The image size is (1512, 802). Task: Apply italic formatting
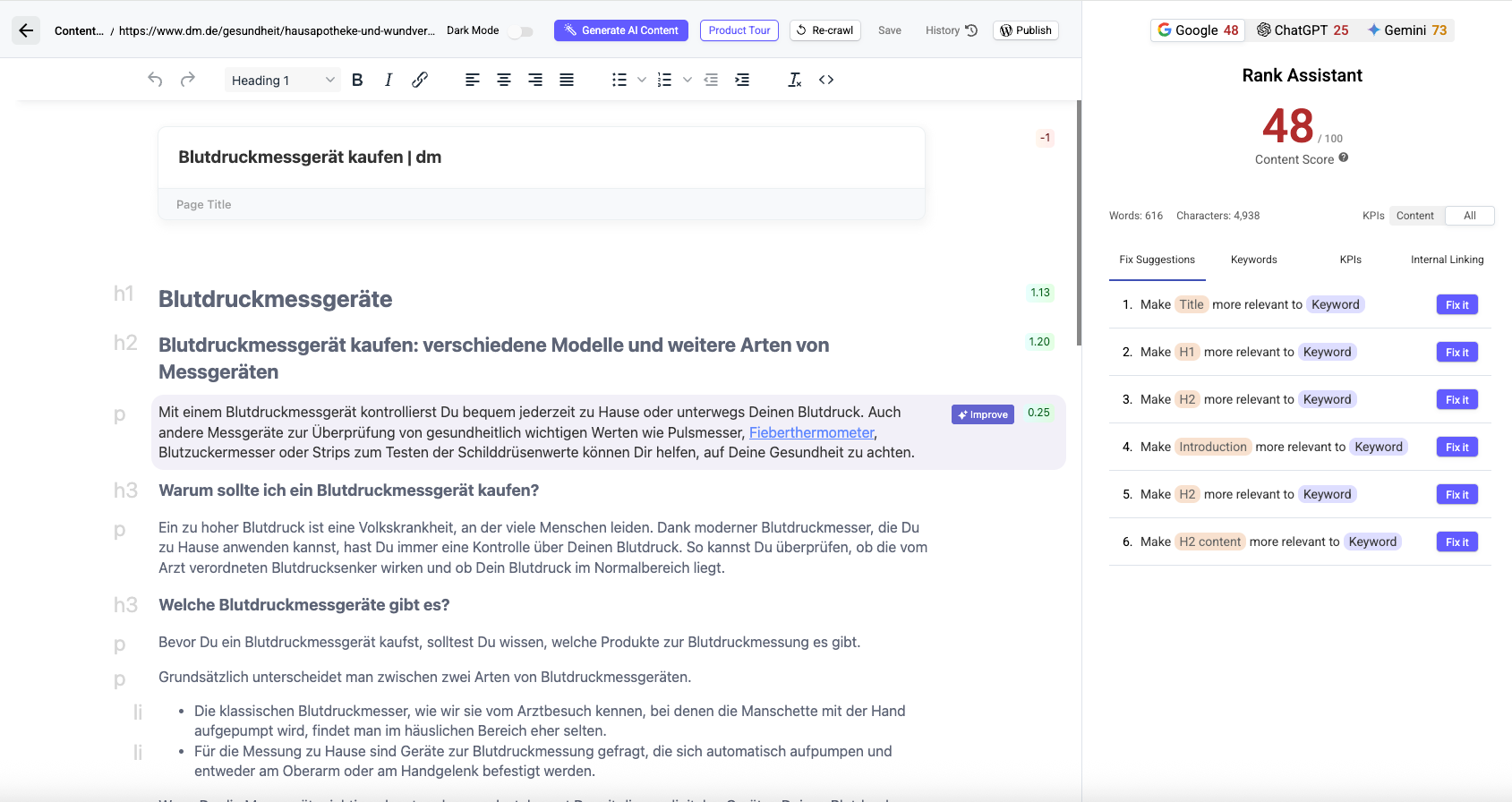pos(388,80)
